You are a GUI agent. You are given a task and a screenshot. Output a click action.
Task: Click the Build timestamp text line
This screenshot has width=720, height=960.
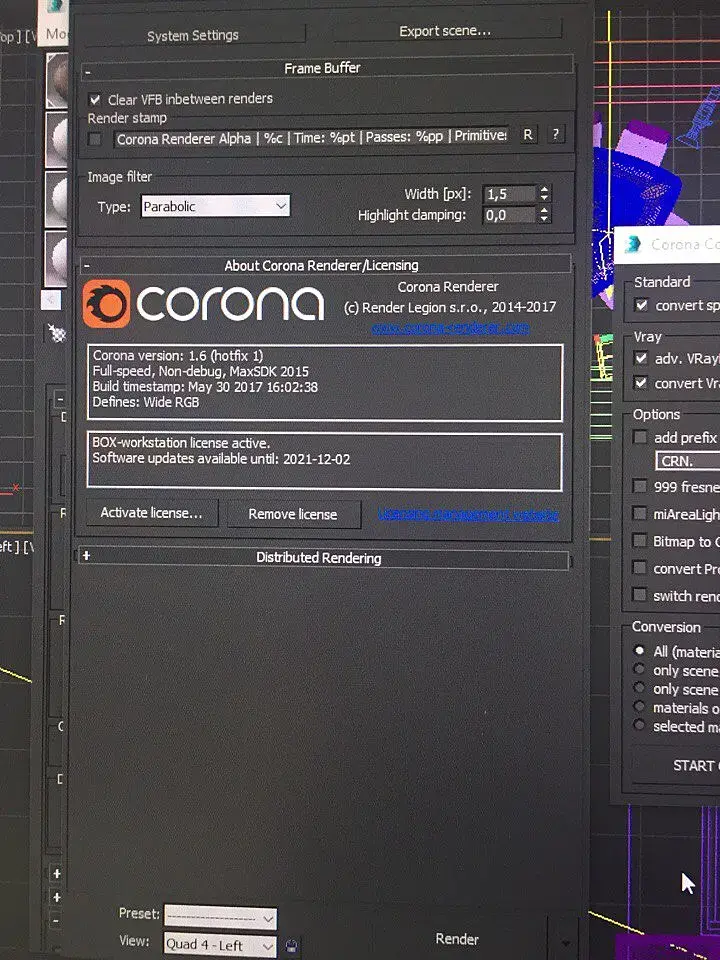pos(205,387)
